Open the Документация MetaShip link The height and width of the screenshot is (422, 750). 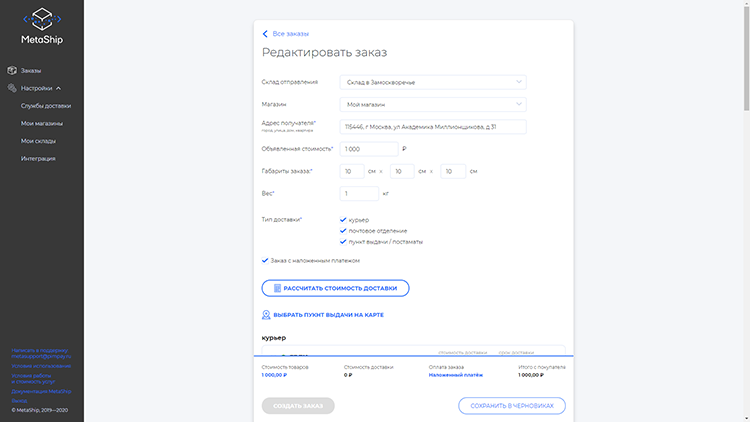pos(41,391)
